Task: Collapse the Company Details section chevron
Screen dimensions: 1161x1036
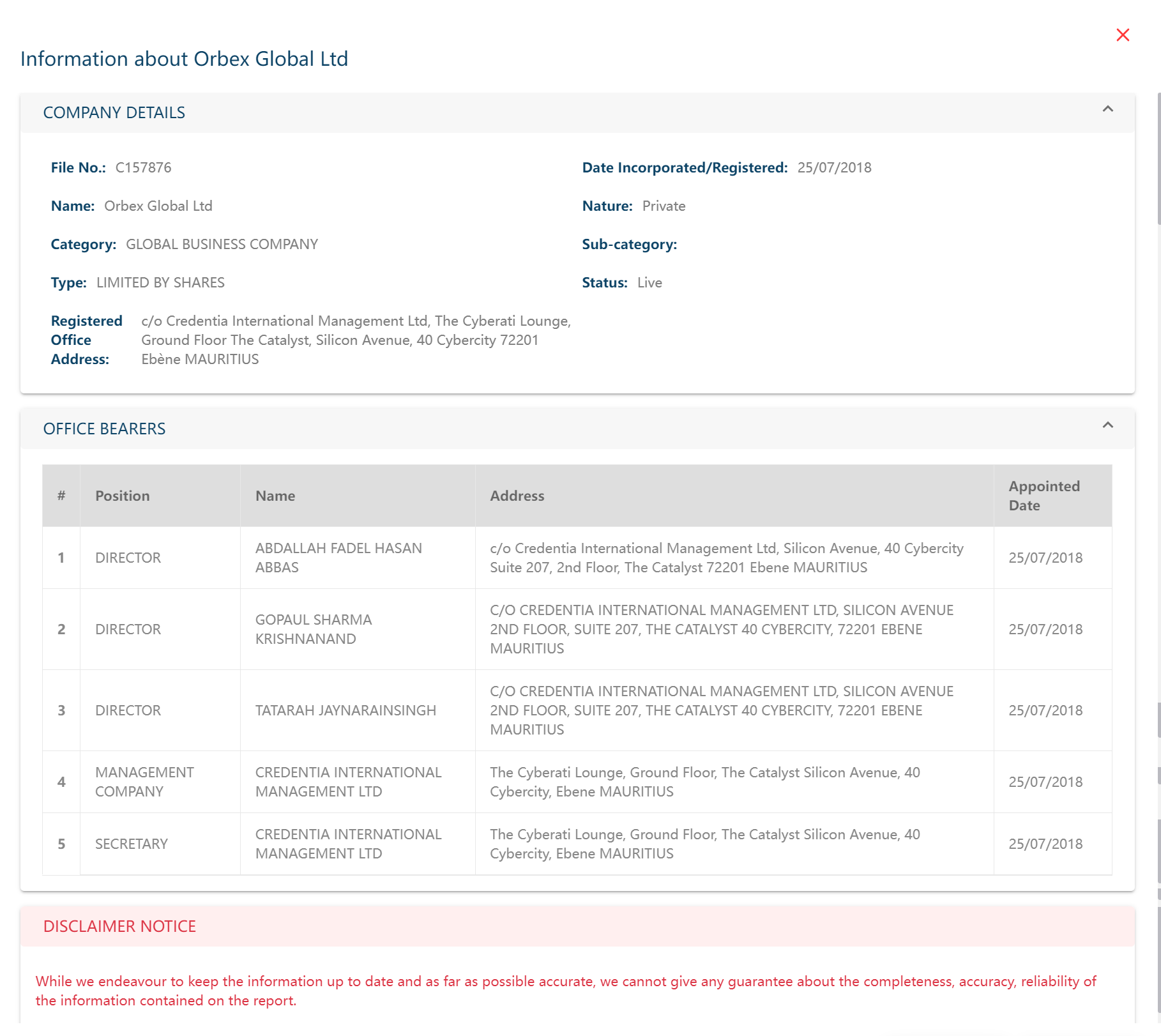Action: pyautogui.click(x=1108, y=109)
